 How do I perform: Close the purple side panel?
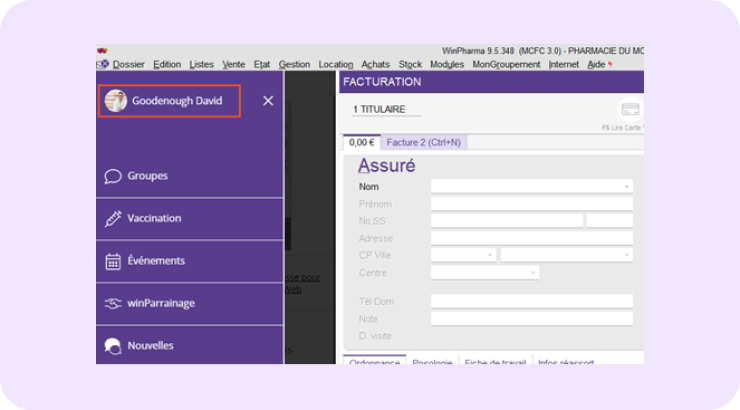click(x=267, y=101)
